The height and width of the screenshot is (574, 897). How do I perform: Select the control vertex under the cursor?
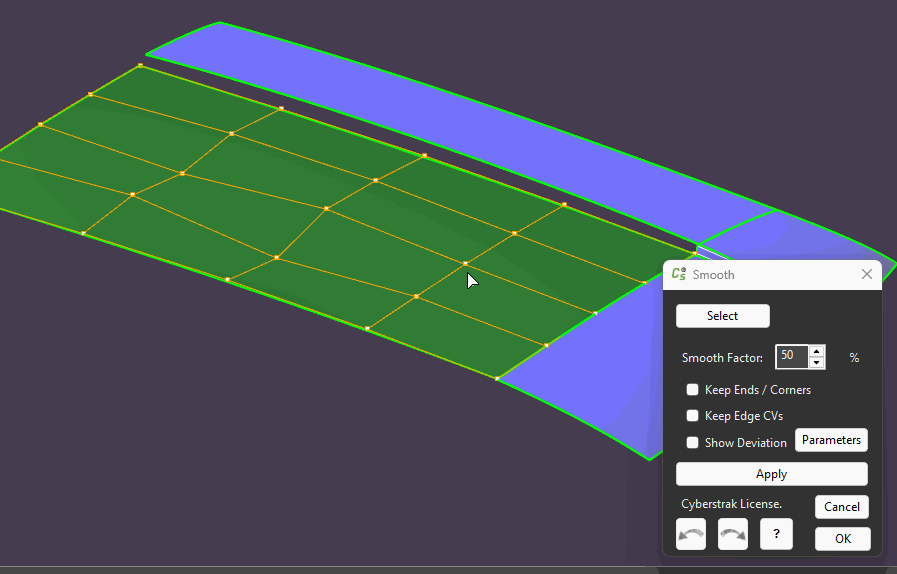click(x=465, y=264)
